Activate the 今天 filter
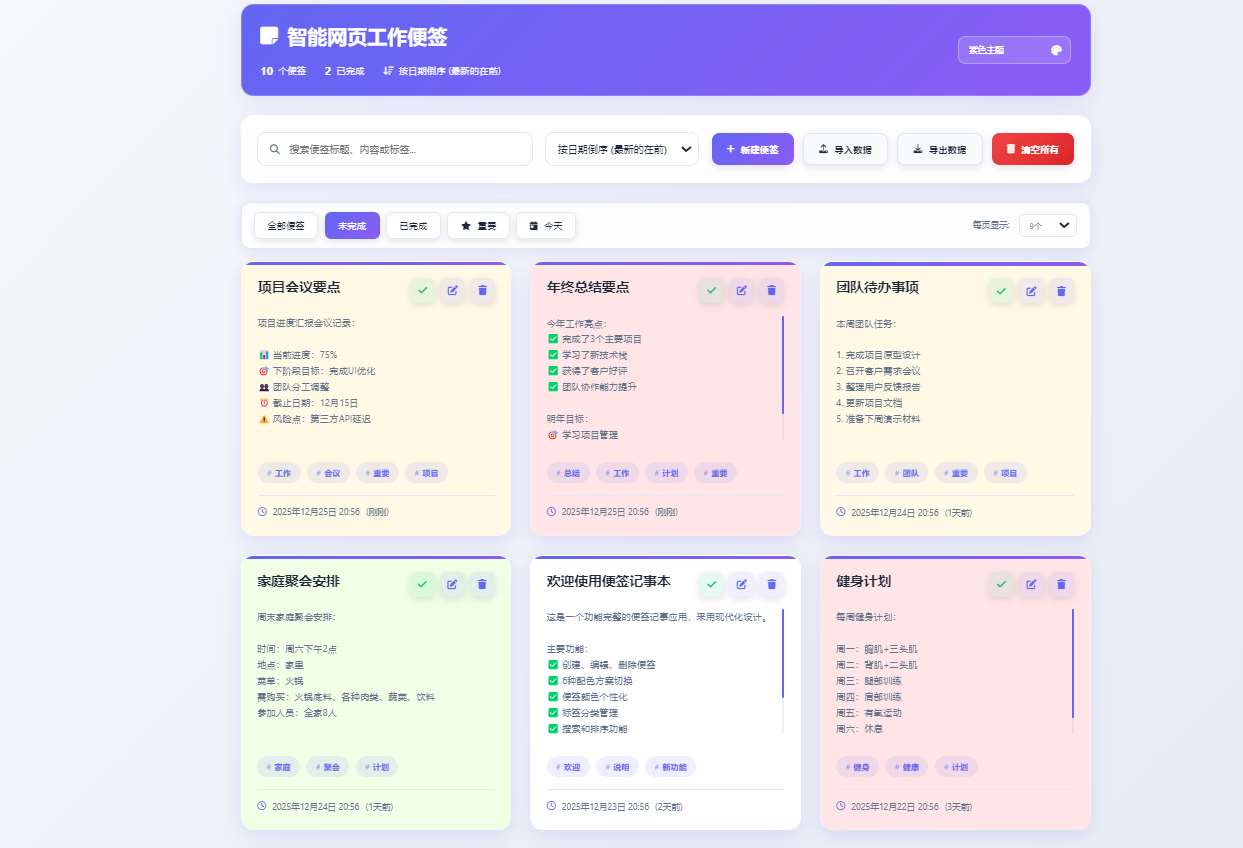Image resolution: width=1243 pixels, height=848 pixels. [x=545, y=225]
